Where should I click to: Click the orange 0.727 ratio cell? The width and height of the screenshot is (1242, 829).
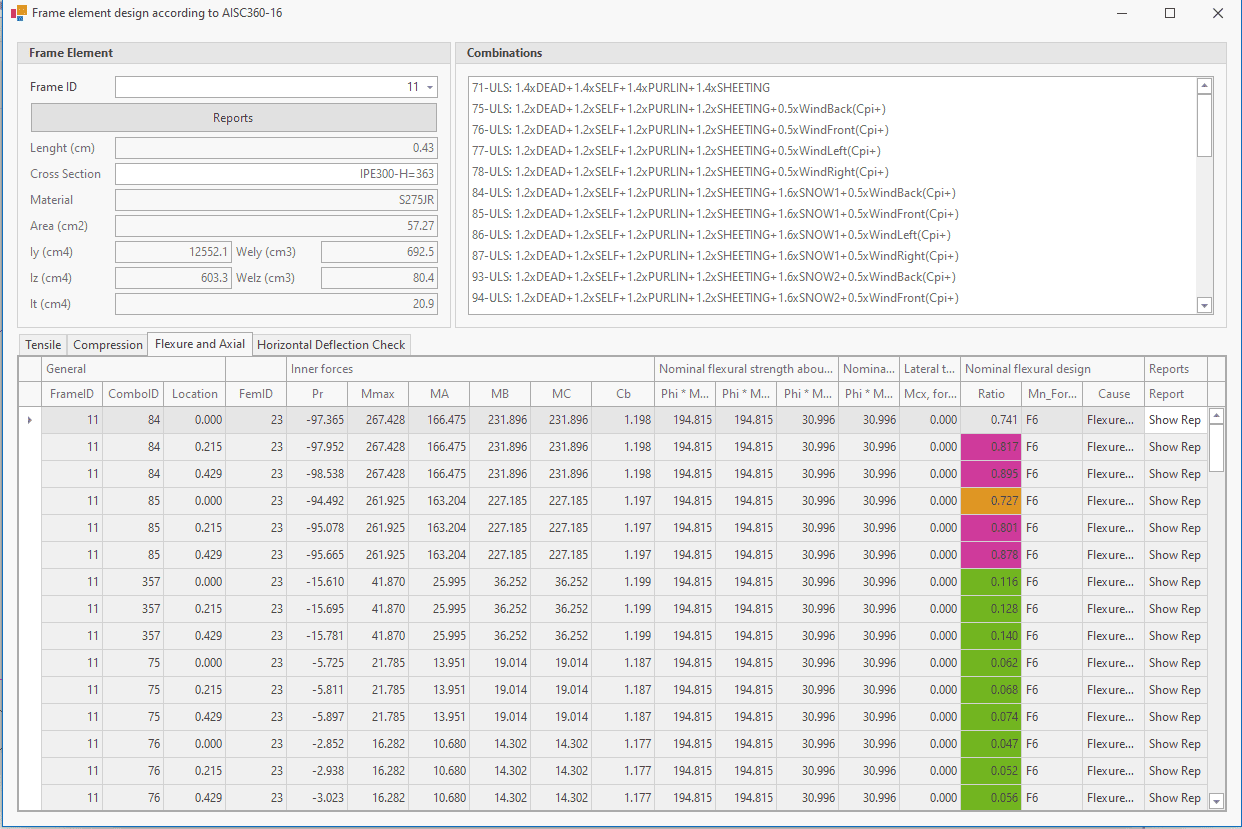[x=990, y=501]
